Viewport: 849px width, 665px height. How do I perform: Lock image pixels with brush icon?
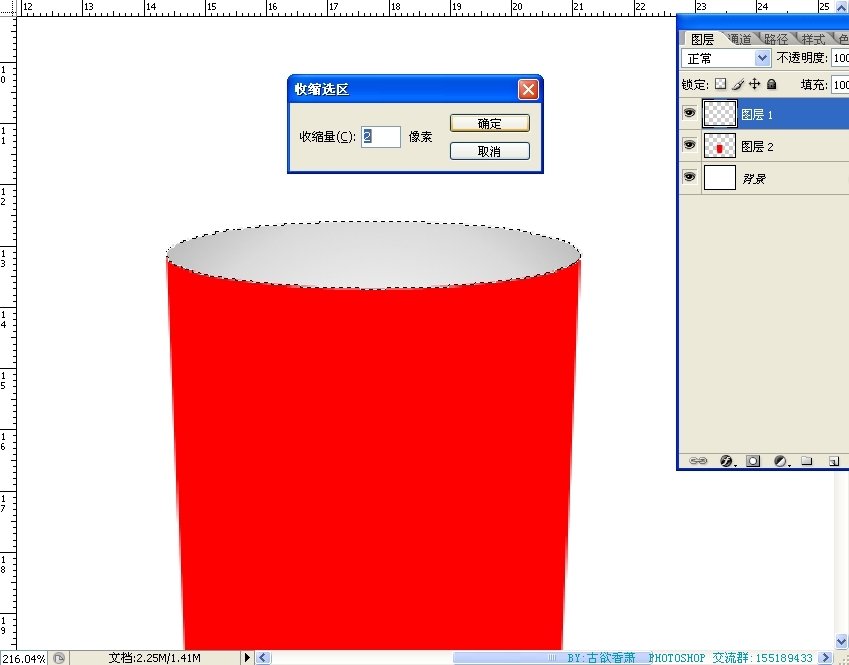tap(738, 85)
